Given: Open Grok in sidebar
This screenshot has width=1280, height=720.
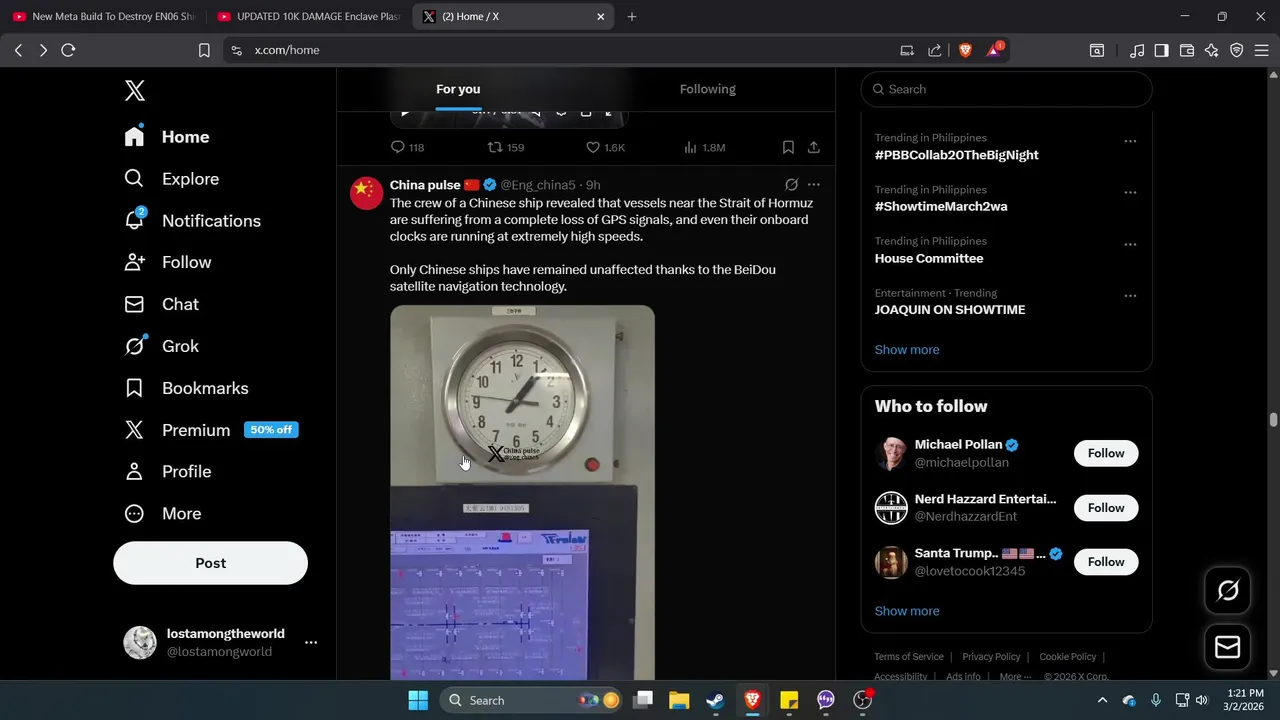Looking at the screenshot, I should tap(161, 346).
